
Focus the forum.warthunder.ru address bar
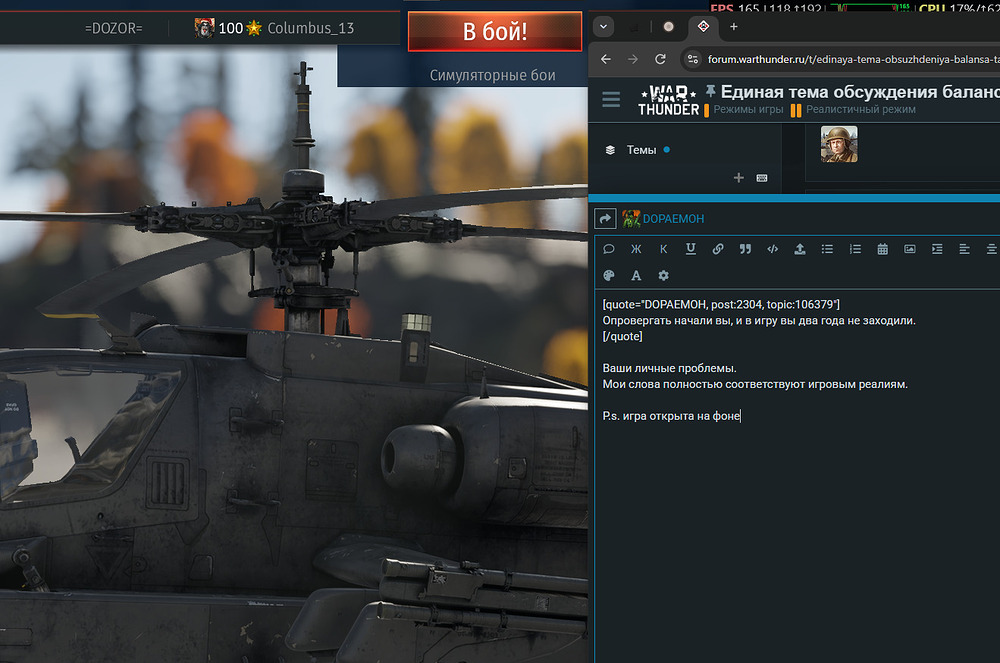(853, 59)
